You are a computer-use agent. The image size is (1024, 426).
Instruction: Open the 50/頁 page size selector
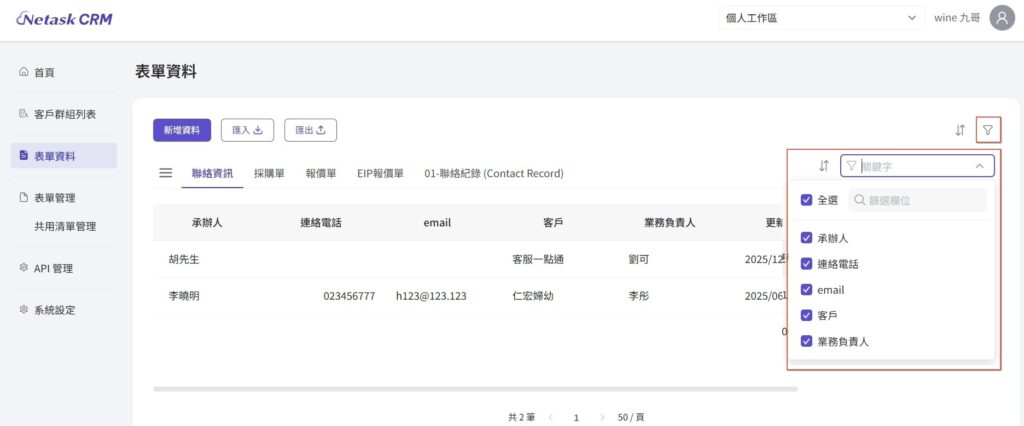point(630,416)
